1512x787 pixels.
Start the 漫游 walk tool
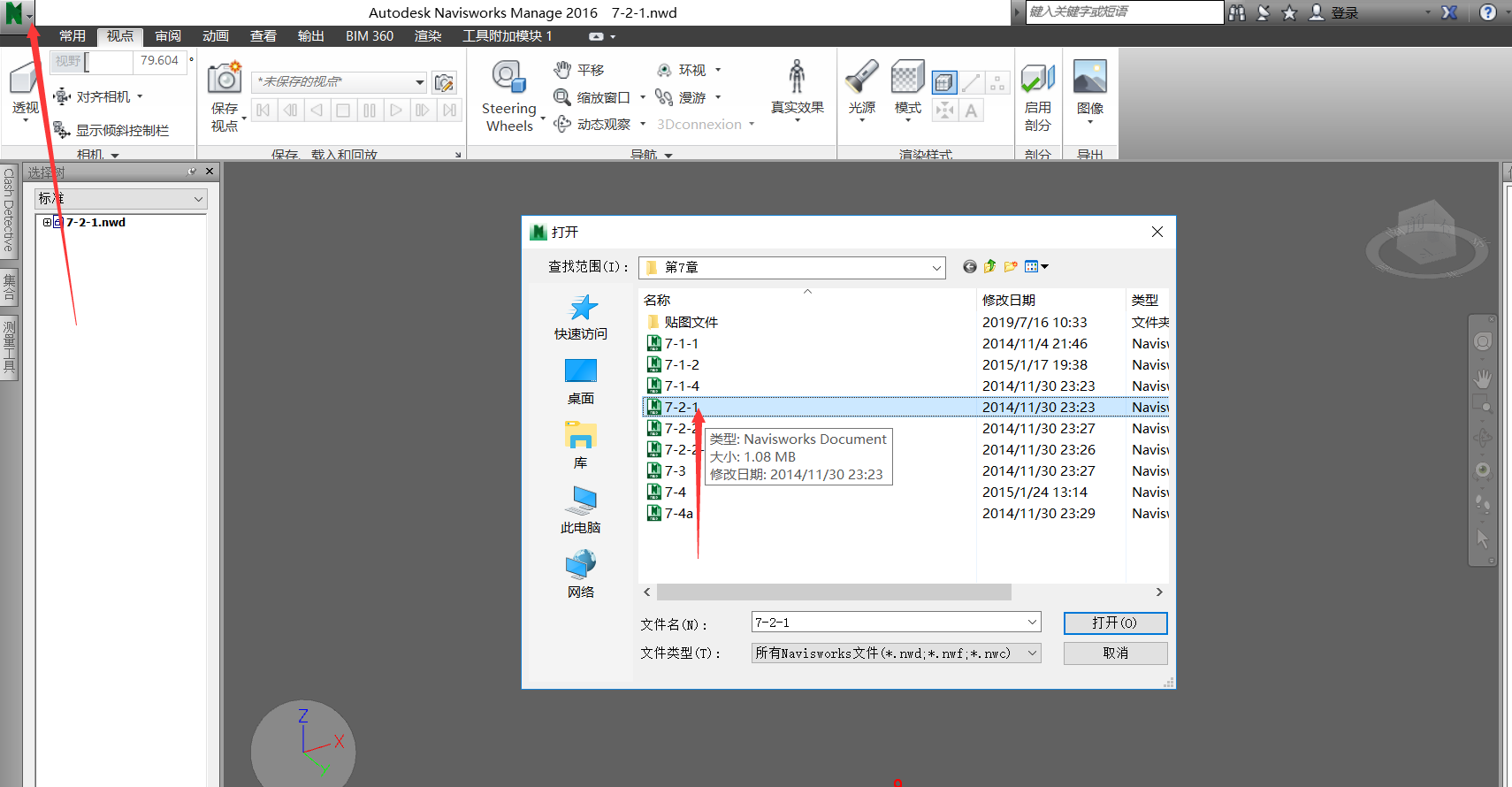[681, 97]
